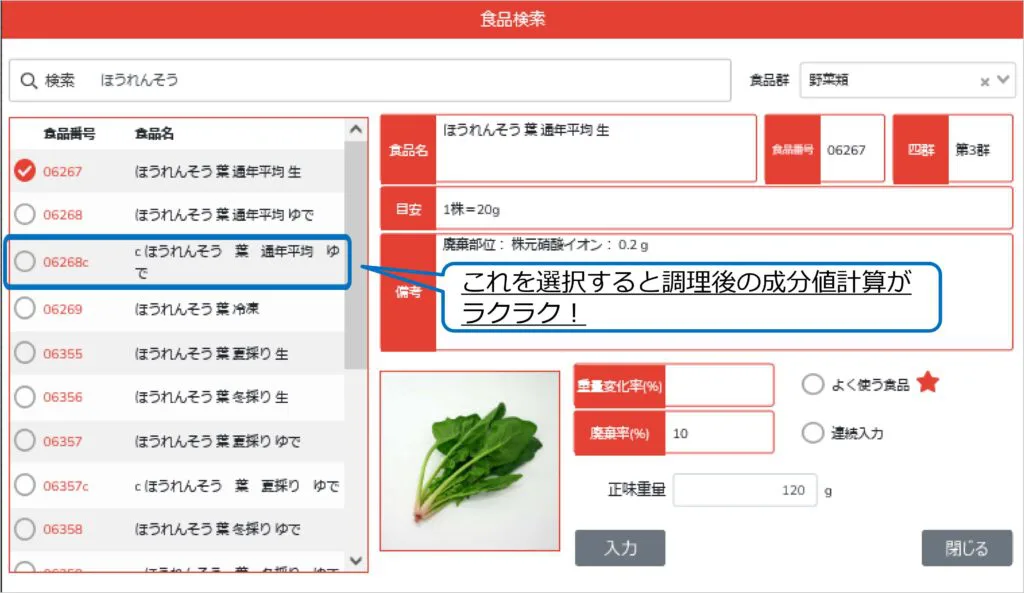Viewport: 1024px width, 593px height.
Task: Click the red star favorite icon
Action: [x=927, y=383]
